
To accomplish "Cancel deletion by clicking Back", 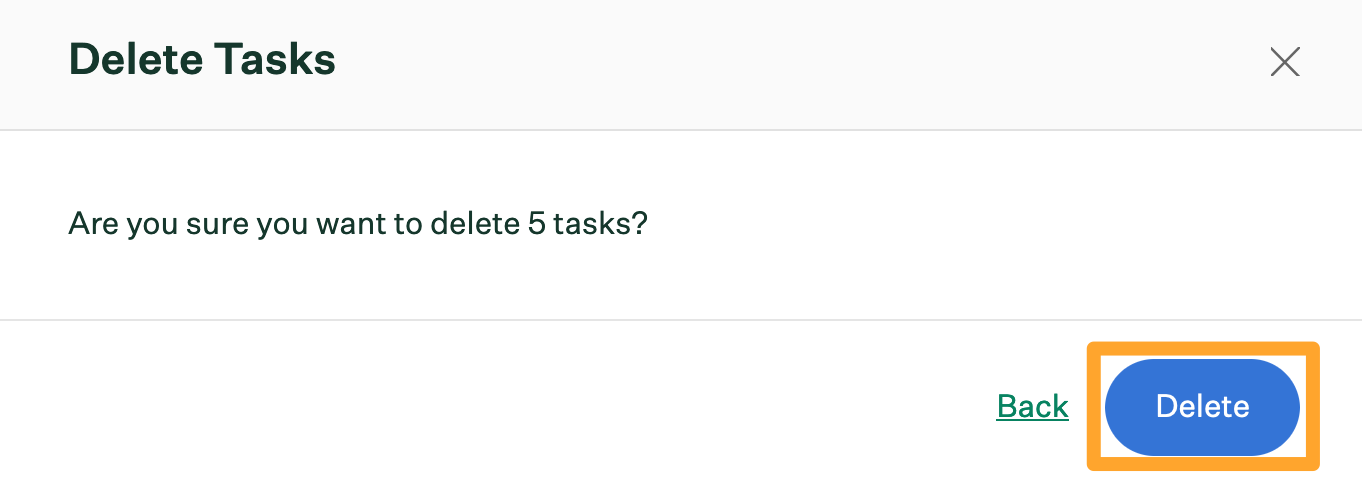I will click(x=1033, y=406).
